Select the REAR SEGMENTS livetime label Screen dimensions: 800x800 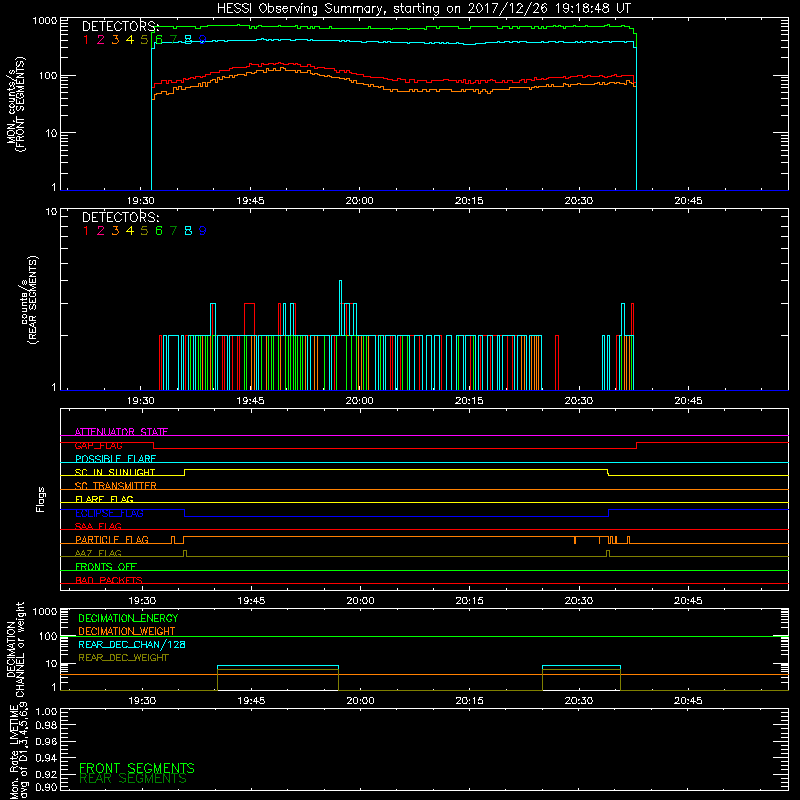(x=133, y=779)
